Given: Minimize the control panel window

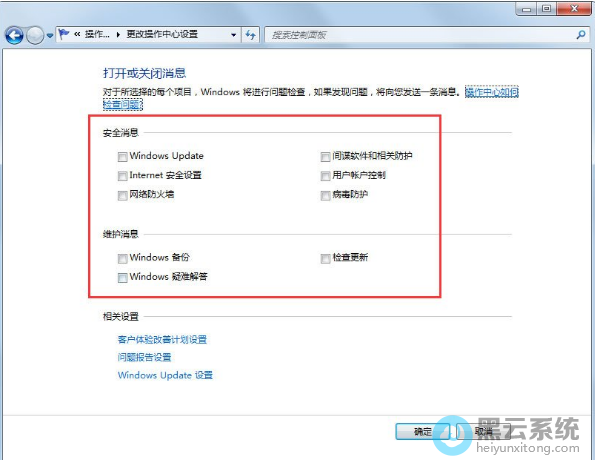Looking at the screenshot, I should (527, 9).
